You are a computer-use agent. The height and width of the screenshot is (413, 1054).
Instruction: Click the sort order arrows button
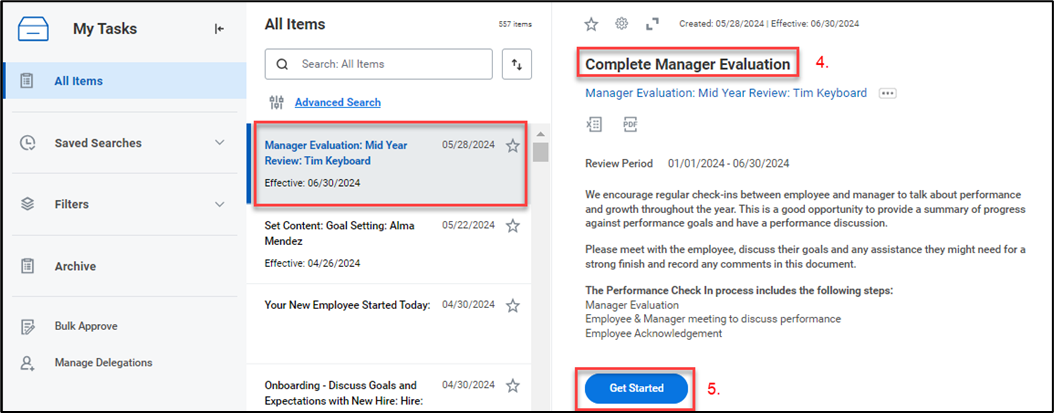click(x=516, y=64)
